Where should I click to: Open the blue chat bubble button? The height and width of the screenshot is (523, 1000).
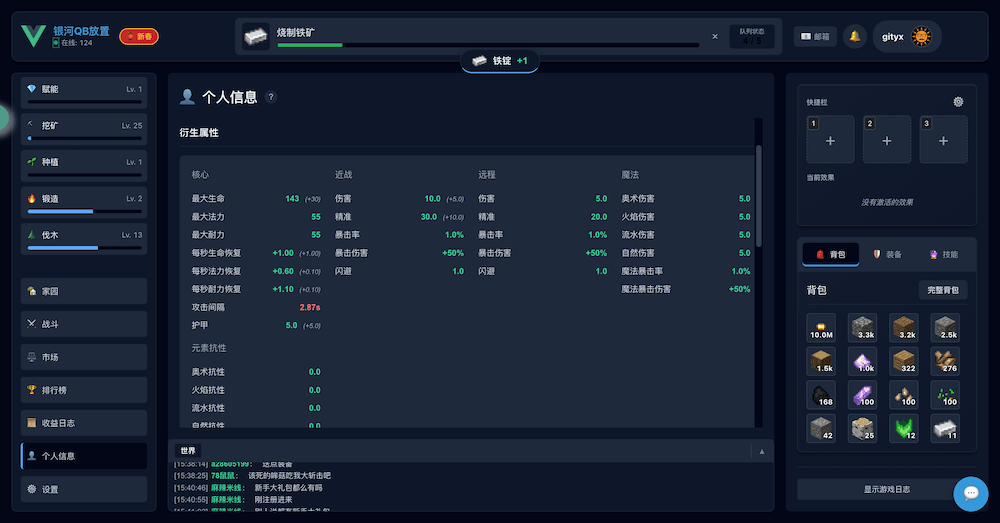[x=970, y=493]
